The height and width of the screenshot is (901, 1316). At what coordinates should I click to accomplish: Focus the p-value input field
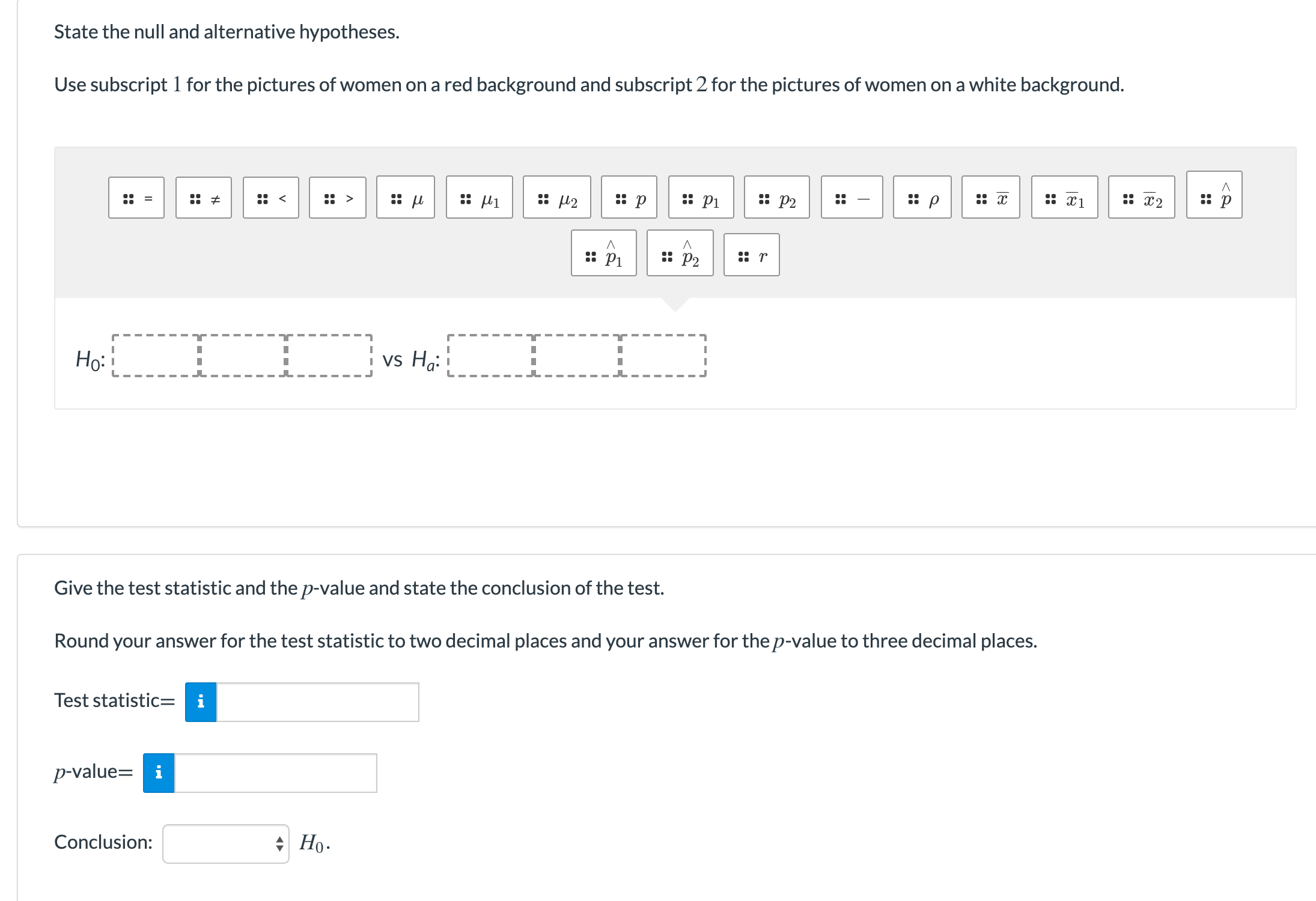coord(276,773)
